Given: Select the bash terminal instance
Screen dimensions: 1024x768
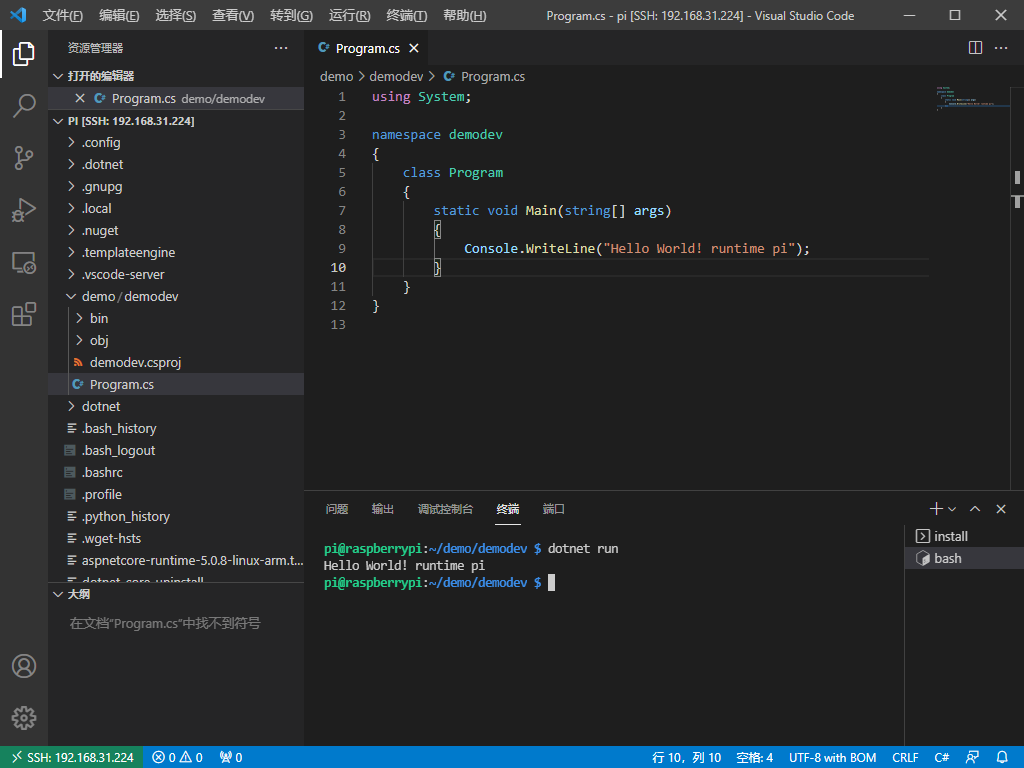Looking at the screenshot, I should point(964,558).
